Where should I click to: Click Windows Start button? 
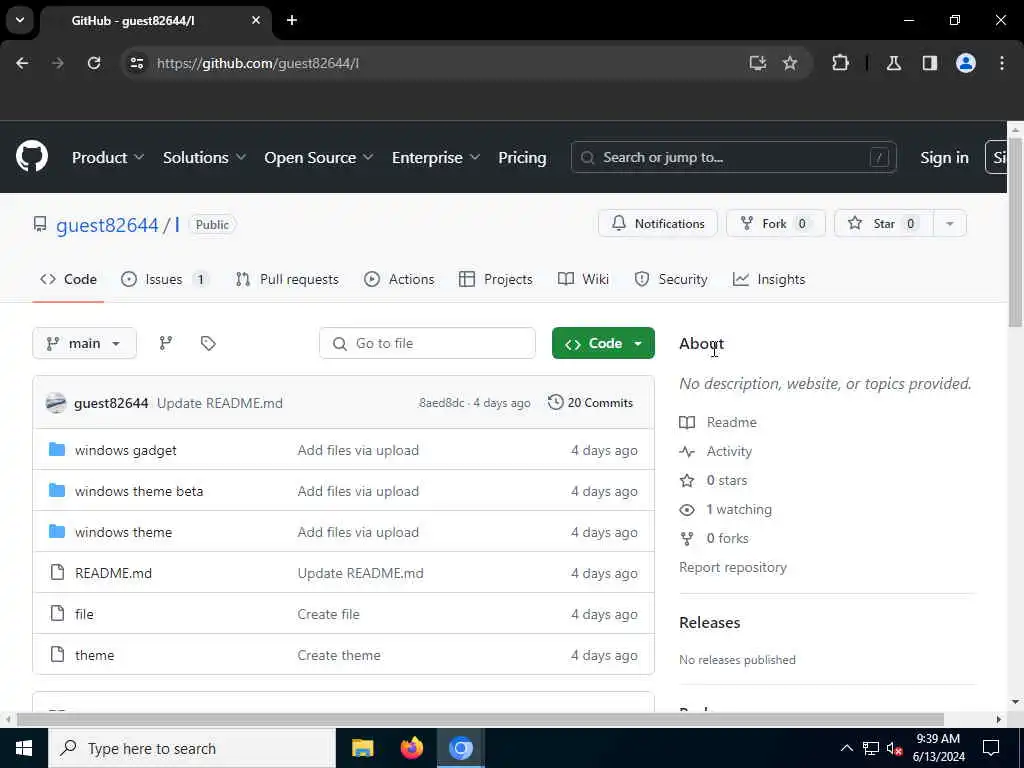click(24, 748)
